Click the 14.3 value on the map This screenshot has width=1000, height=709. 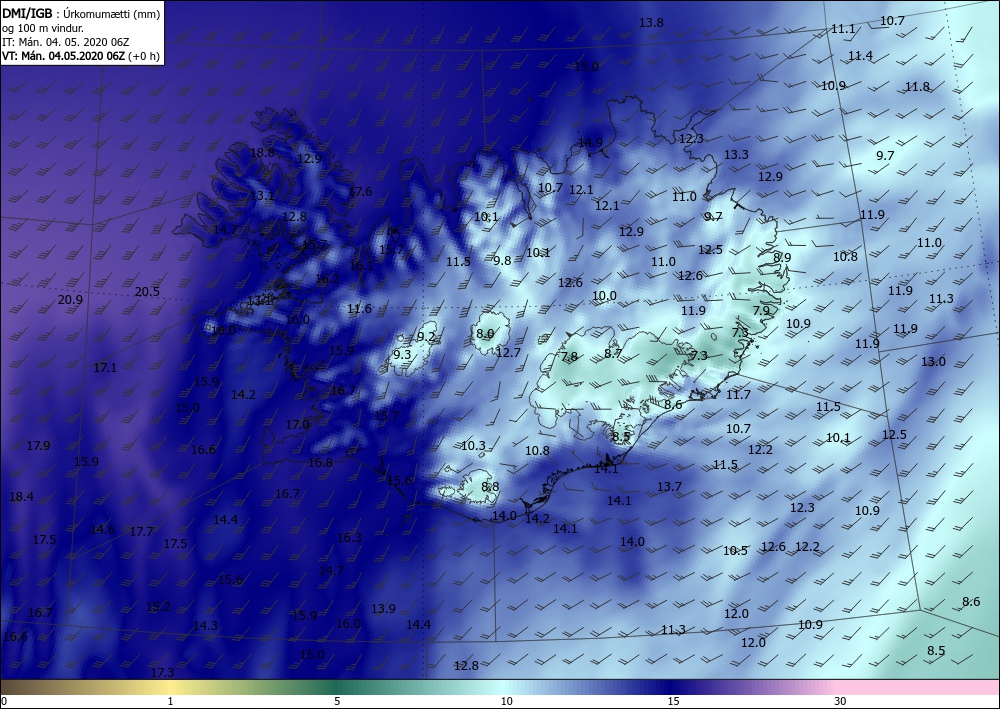pos(205,625)
